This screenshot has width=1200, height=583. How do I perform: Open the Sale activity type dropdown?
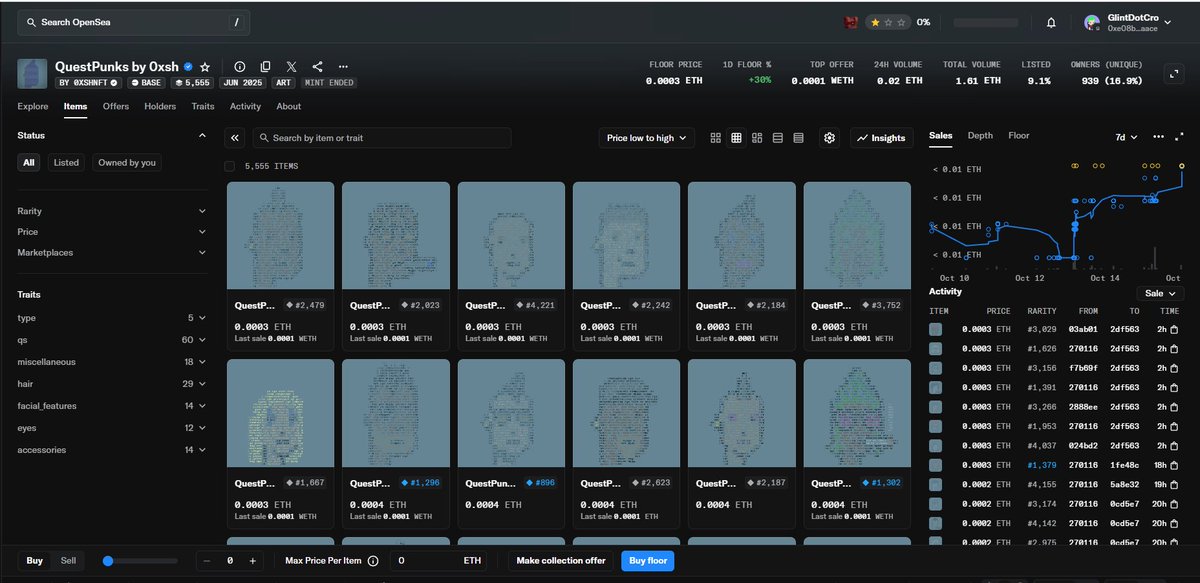coord(1160,293)
